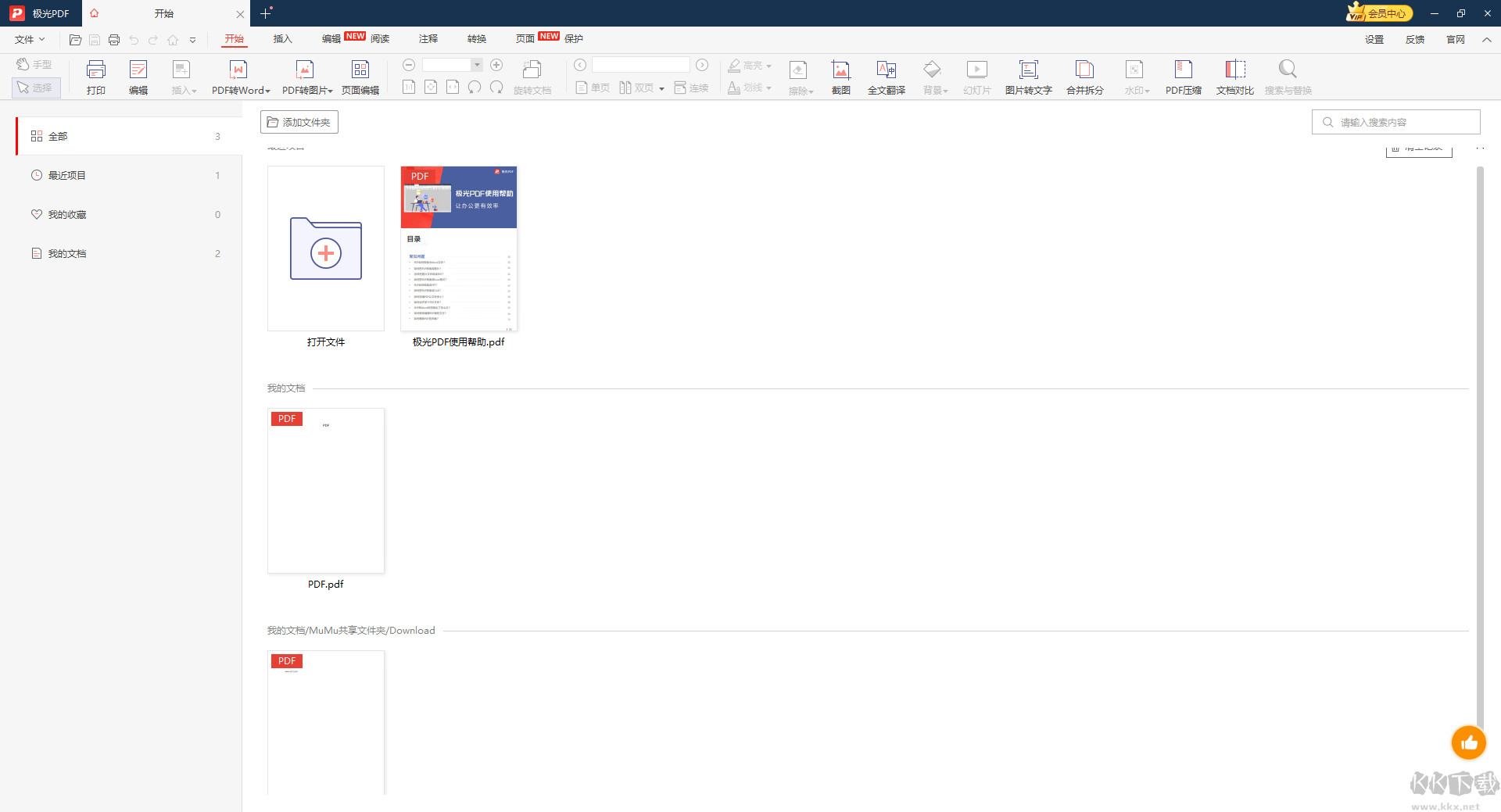Open the PDF压缩 compression tool
This screenshot has height=812, width=1501.
point(1184,77)
